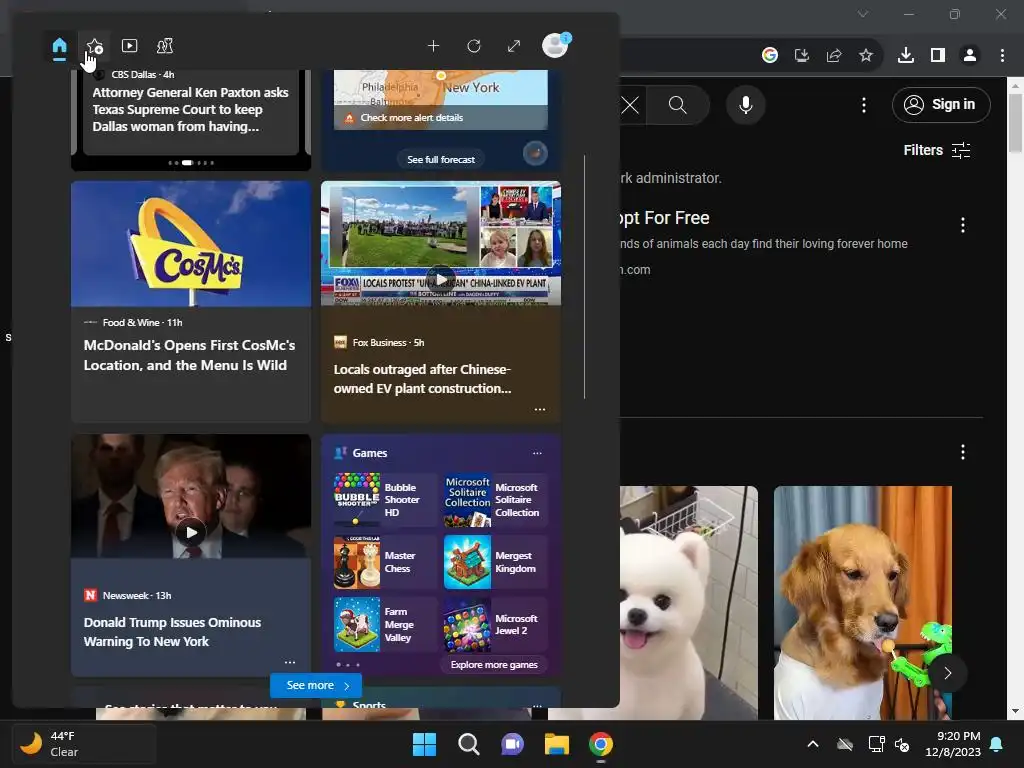Open Windows notification bell
The height and width of the screenshot is (768, 1024).
tap(997, 744)
